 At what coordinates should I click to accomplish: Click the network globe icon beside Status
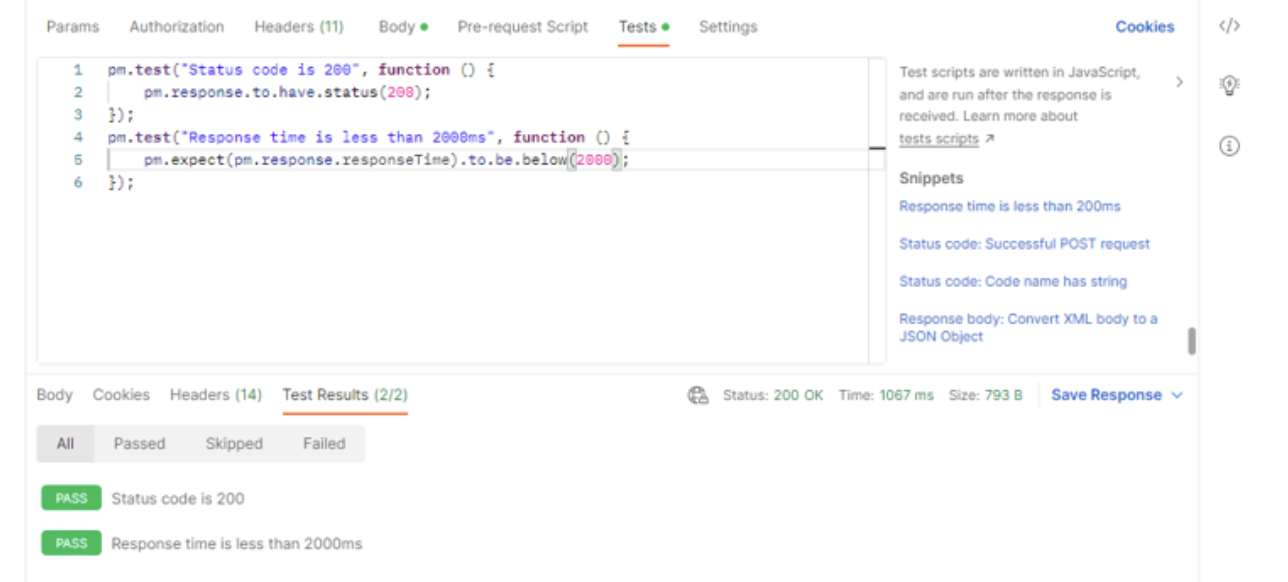coord(698,395)
